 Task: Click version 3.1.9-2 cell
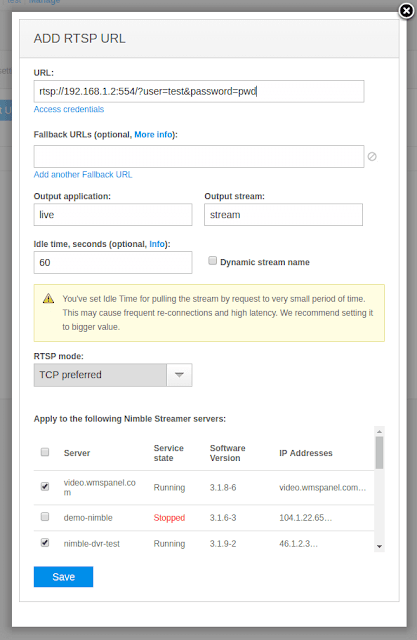pos(223,544)
